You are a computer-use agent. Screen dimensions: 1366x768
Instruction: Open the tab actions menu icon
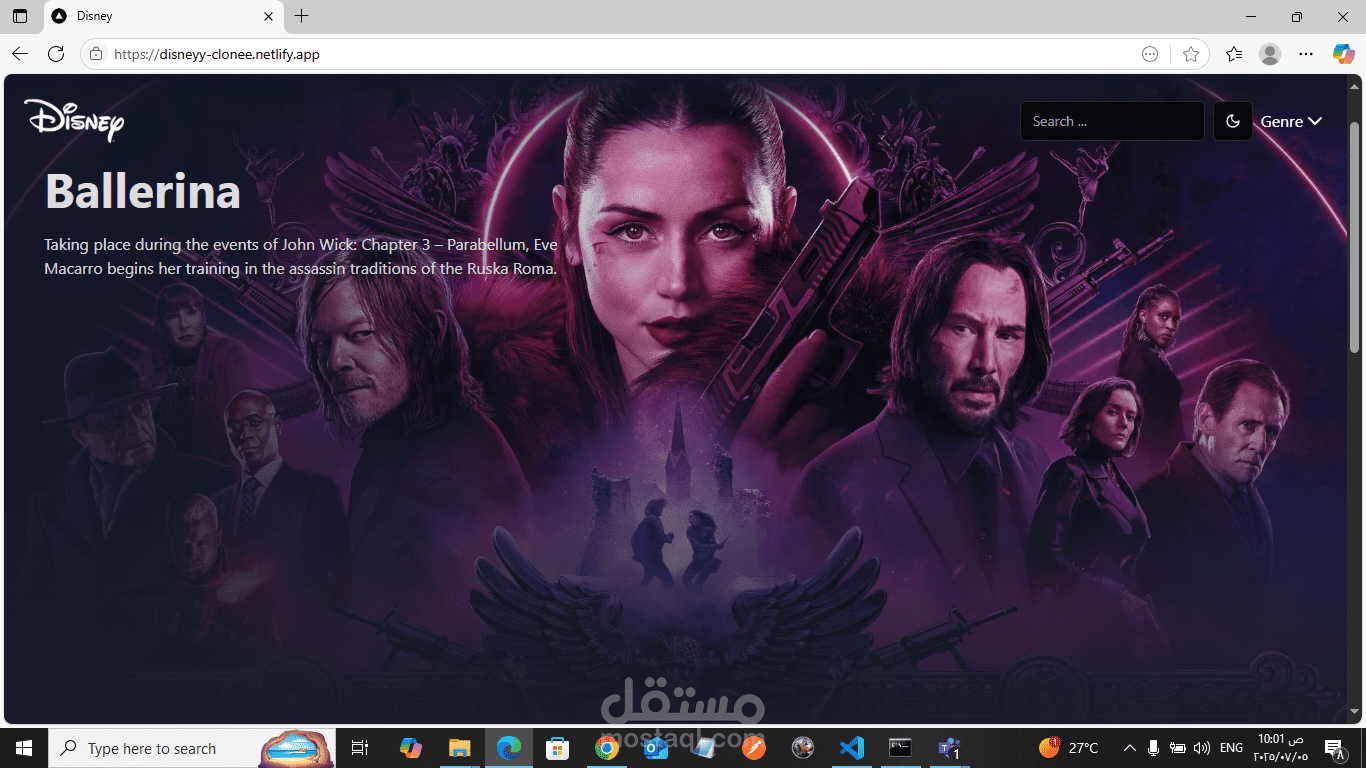tap(20, 16)
